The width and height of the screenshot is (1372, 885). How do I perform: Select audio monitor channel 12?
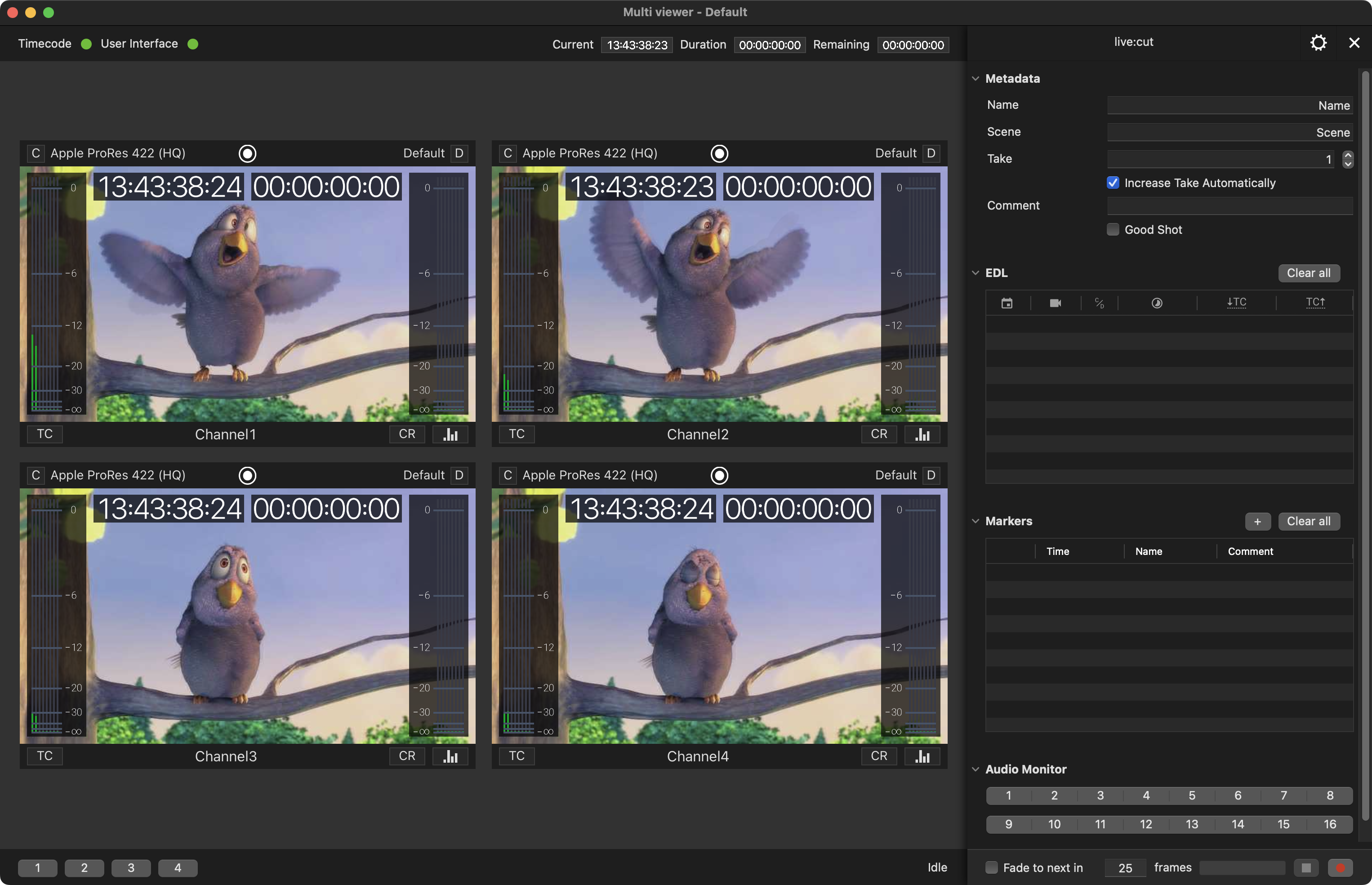coord(1146,824)
